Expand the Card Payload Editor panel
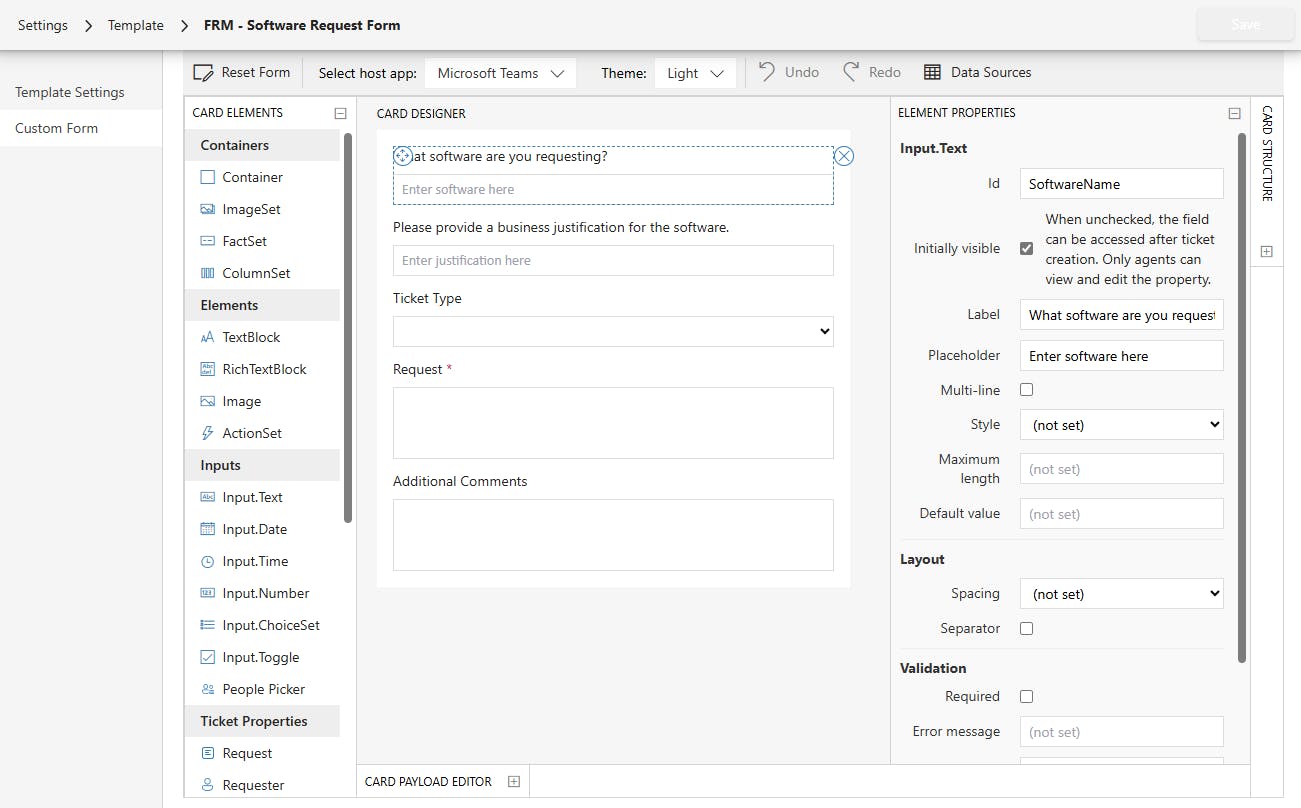Screen dimensions: 1301x808 click(514, 782)
